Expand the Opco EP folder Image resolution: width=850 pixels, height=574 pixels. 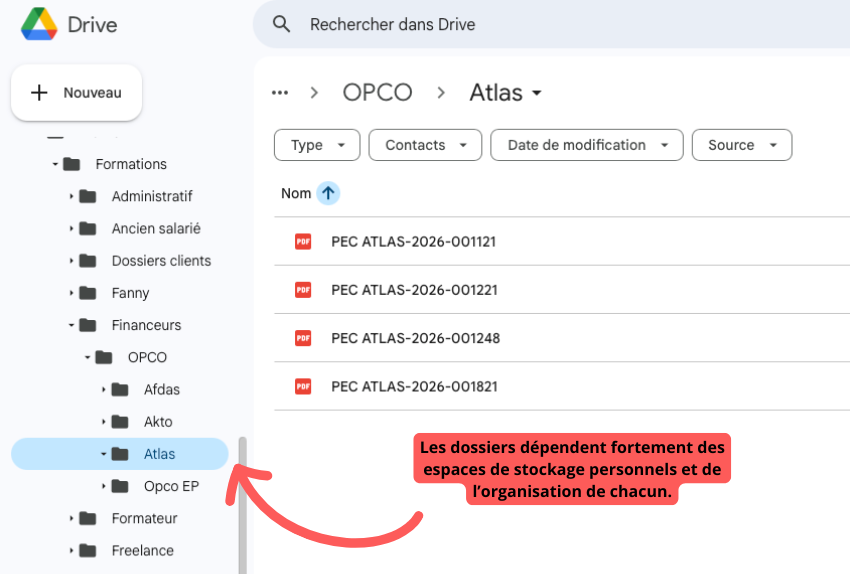tap(104, 486)
